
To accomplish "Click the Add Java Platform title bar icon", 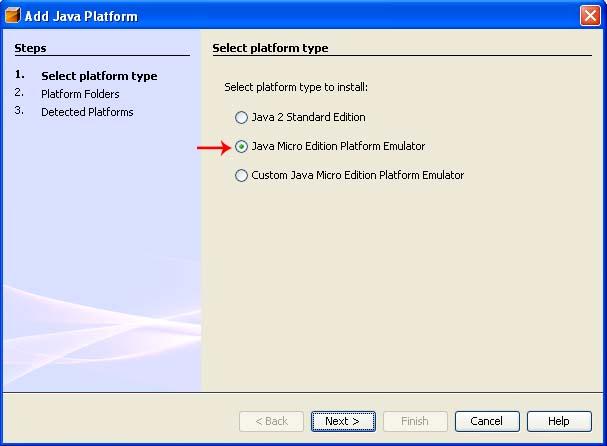I will [x=13, y=16].
